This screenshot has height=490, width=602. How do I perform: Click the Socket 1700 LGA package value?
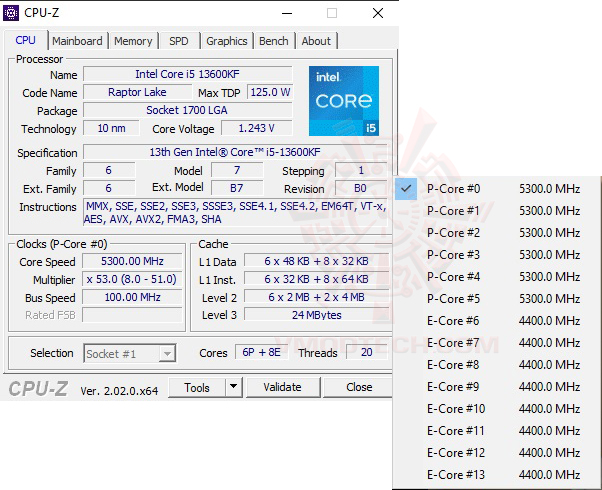(x=187, y=110)
